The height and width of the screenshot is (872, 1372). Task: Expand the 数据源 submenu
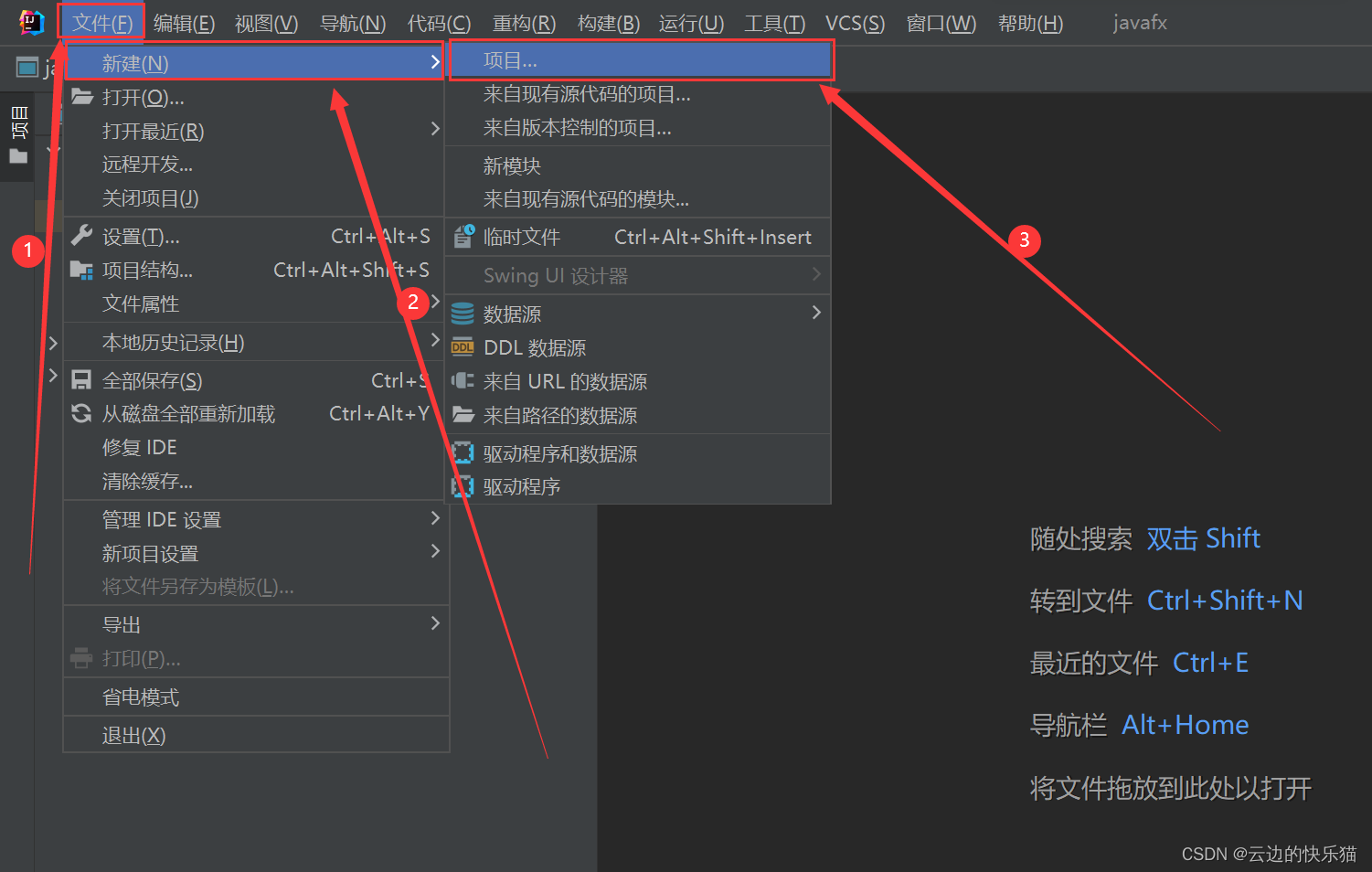[x=816, y=313]
